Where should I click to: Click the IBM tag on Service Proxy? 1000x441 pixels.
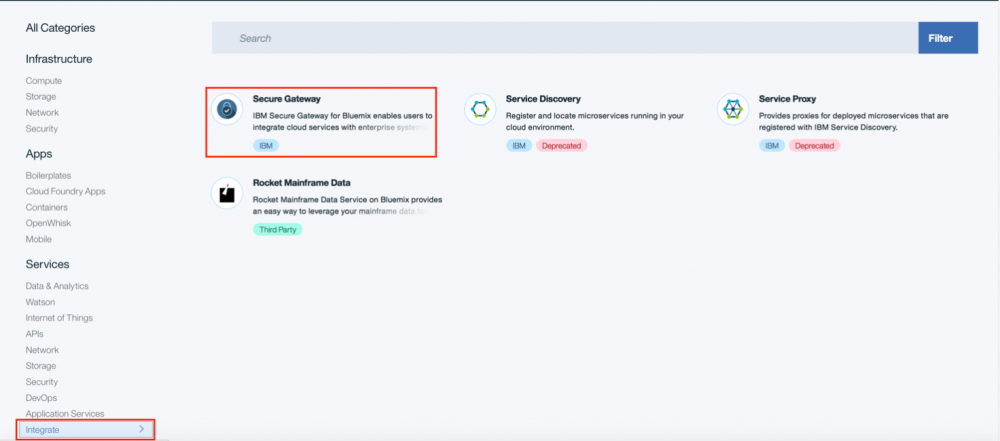point(772,146)
